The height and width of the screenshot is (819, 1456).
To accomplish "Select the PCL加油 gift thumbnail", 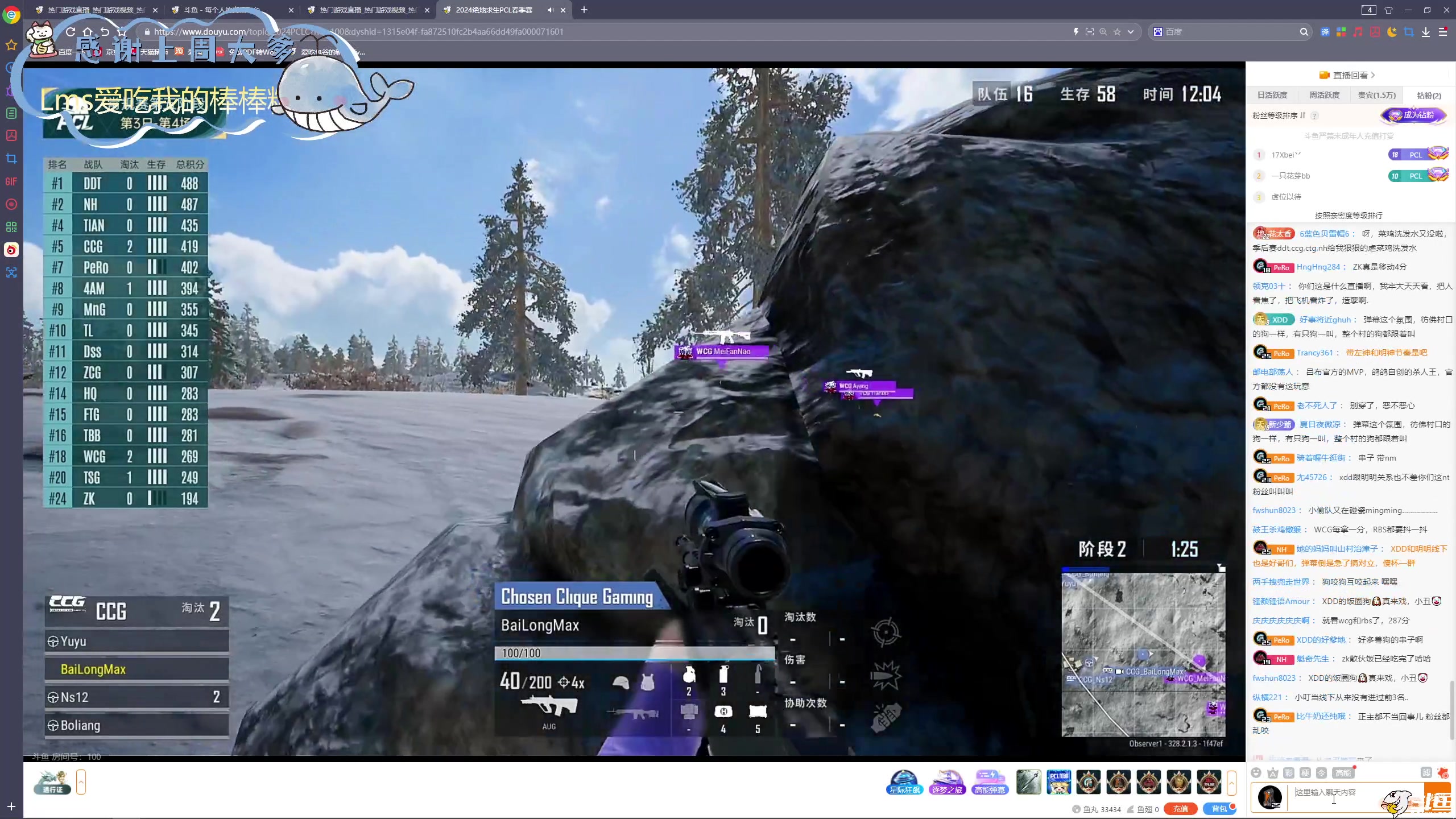I will (1058, 782).
